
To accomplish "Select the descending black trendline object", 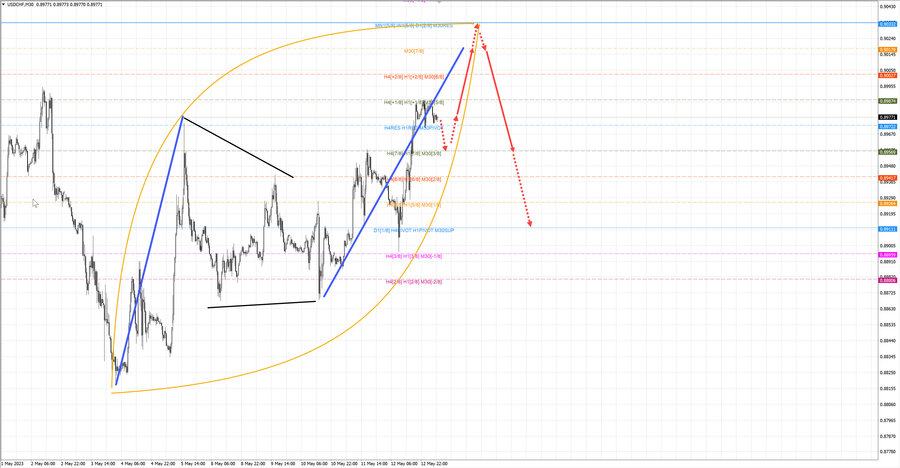I will tap(238, 147).
